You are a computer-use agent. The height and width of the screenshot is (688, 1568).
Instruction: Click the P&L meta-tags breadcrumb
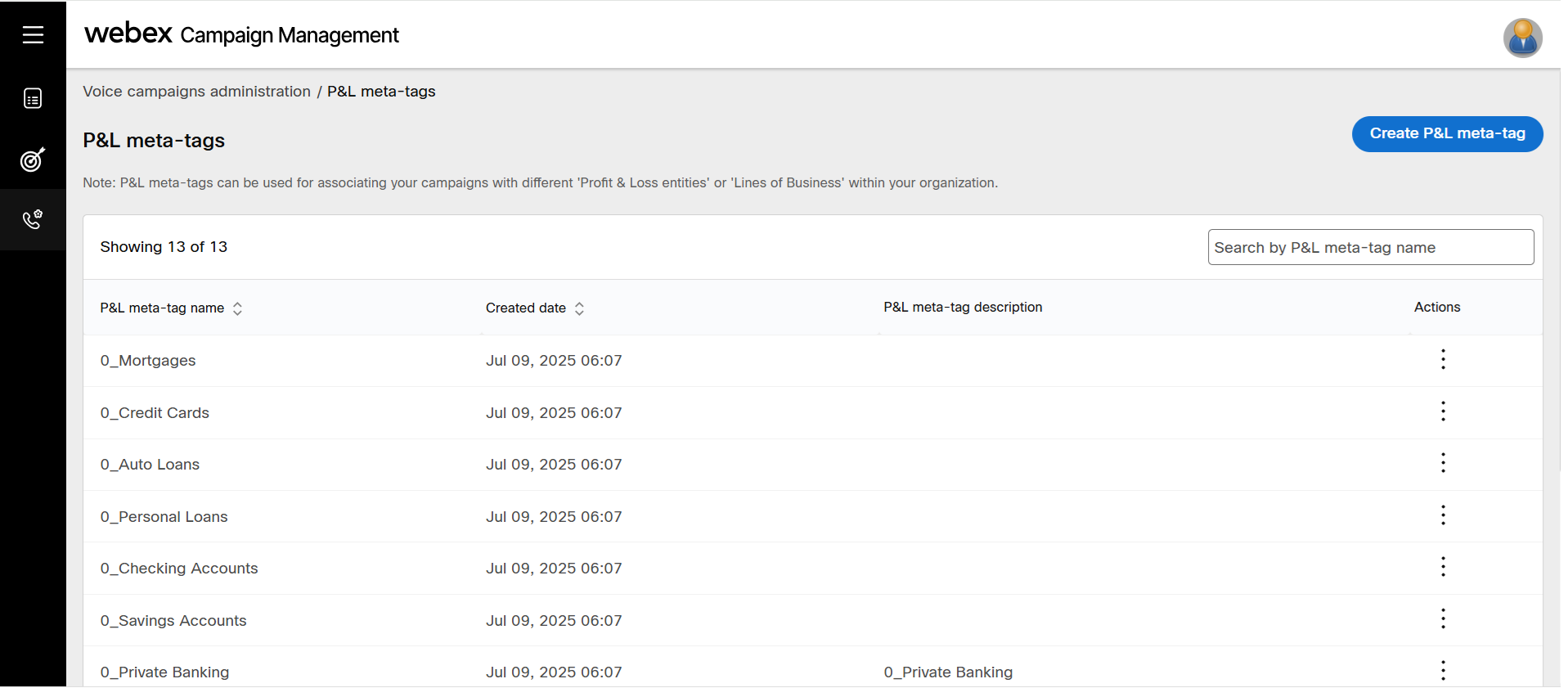tap(381, 92)
